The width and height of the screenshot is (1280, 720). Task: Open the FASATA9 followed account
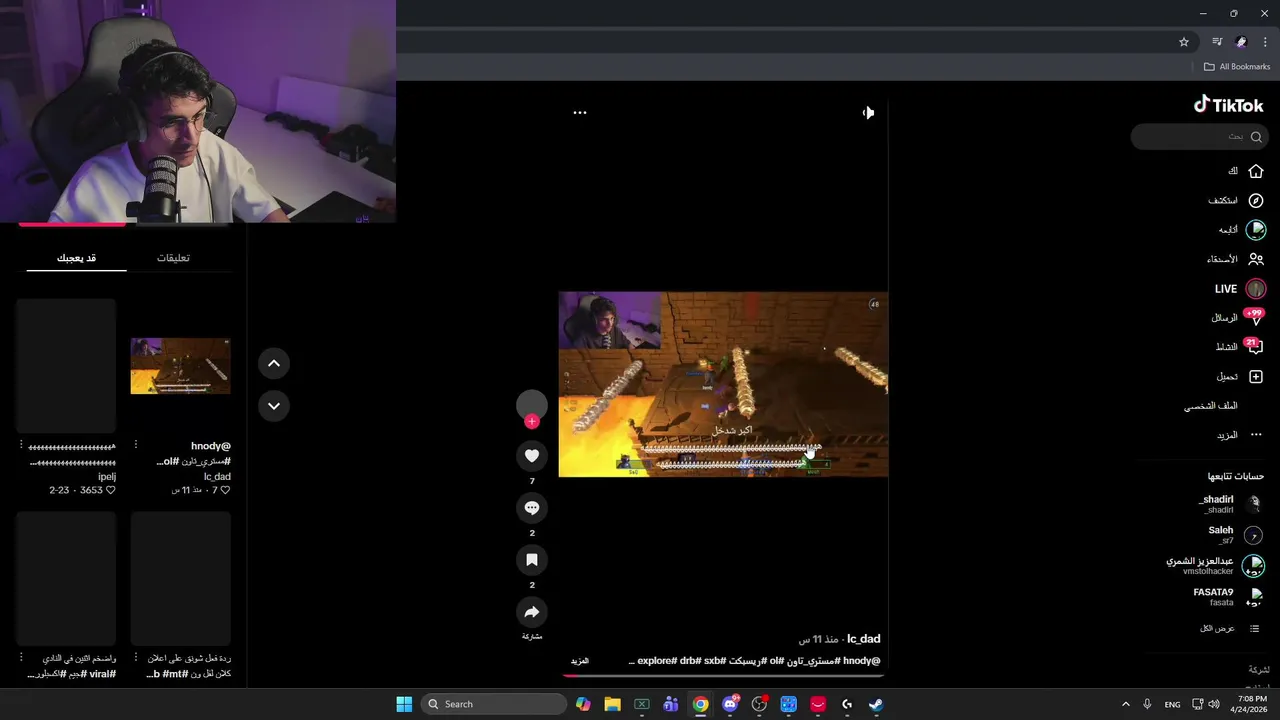(x=1228, y=597)
